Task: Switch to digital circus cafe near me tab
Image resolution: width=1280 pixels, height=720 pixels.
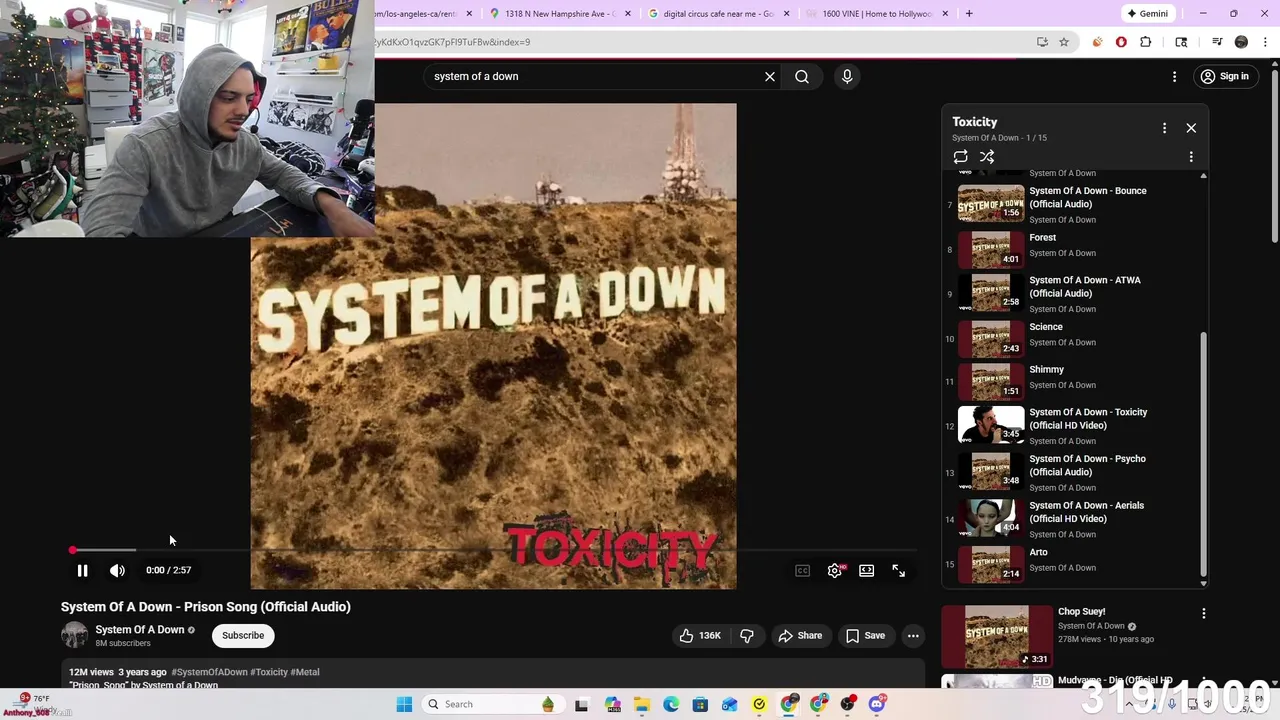Action: tap(718, 13)
